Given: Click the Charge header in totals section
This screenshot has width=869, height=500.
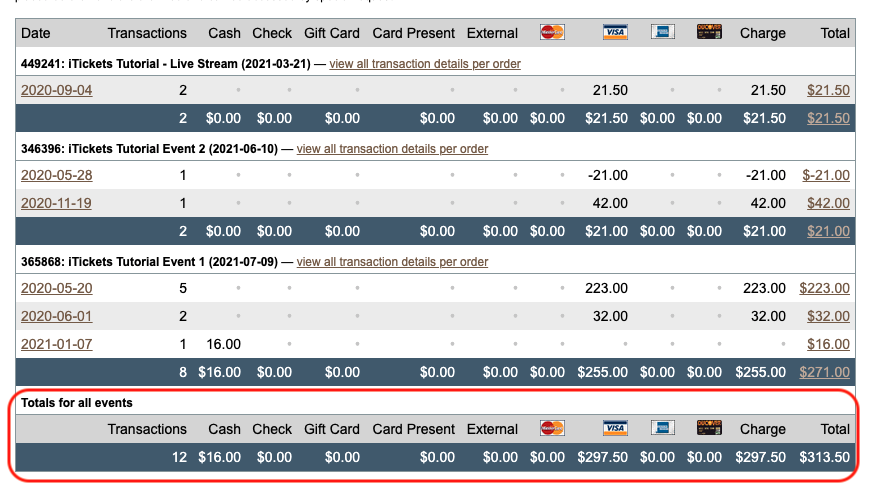Looking at the screenshot, I should 763,429.
